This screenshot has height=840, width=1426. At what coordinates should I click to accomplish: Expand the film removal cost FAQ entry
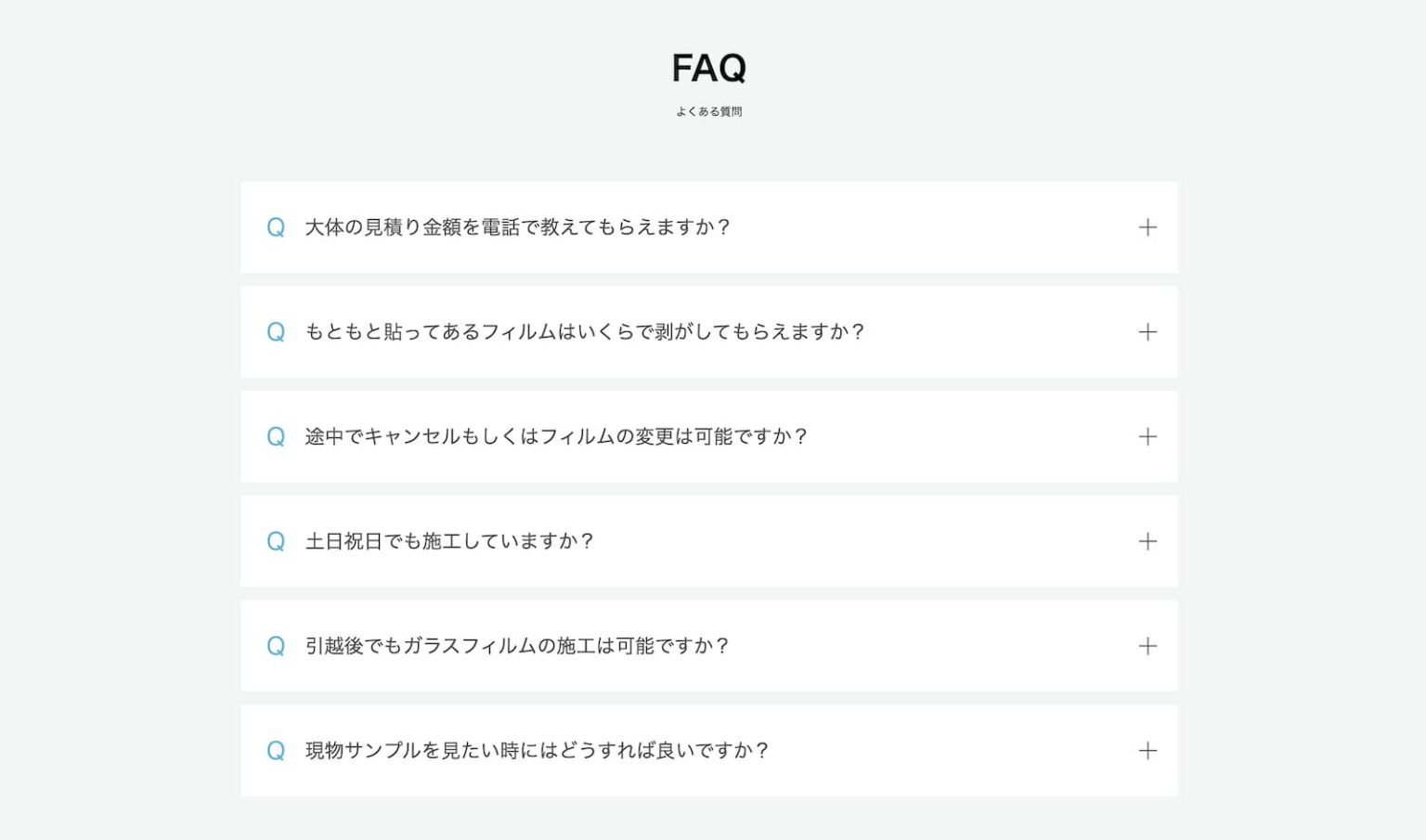click(1148, 332)
